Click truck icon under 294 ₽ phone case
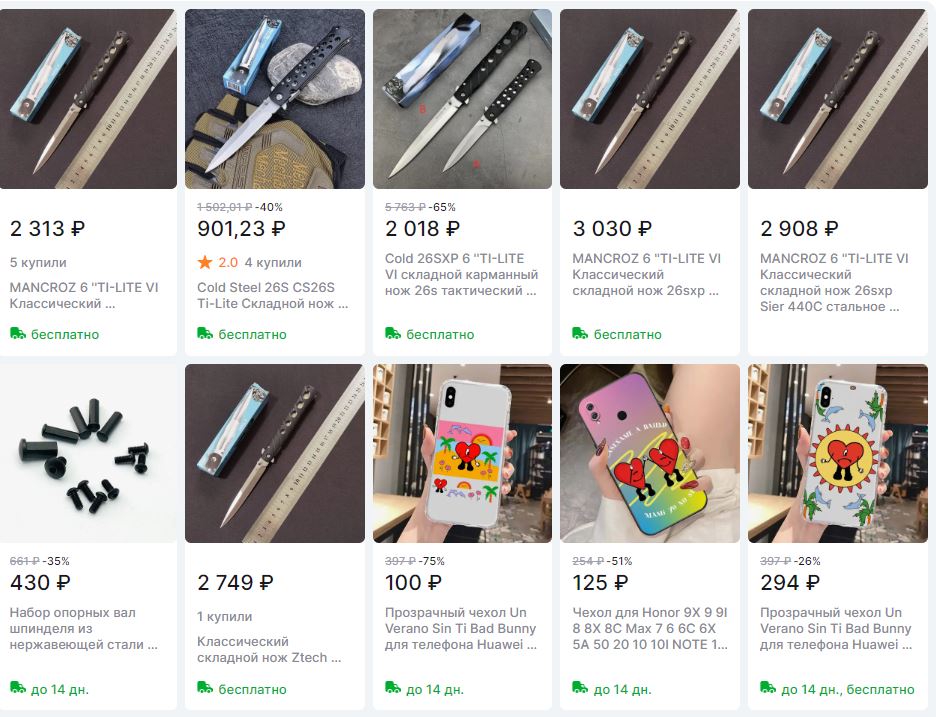Viewport: 936px width, 717px height. pos(768,688)
